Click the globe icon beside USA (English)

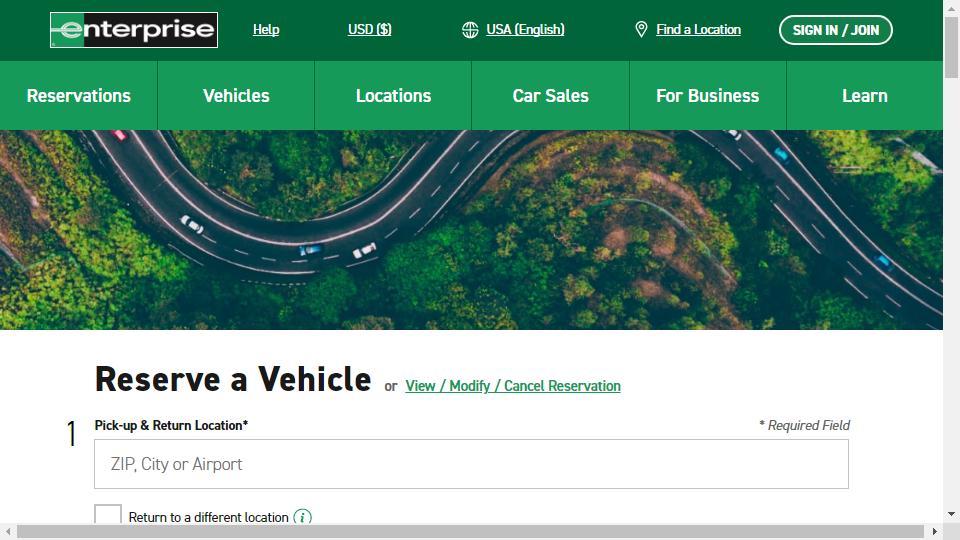point(470,29)
